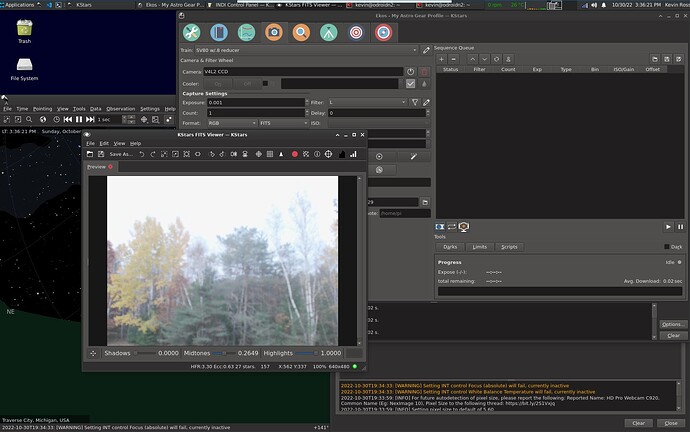This screenshot has width=690, height=432.
Task: Open the Edit menu in FITS Viewer
Action: 104,143
